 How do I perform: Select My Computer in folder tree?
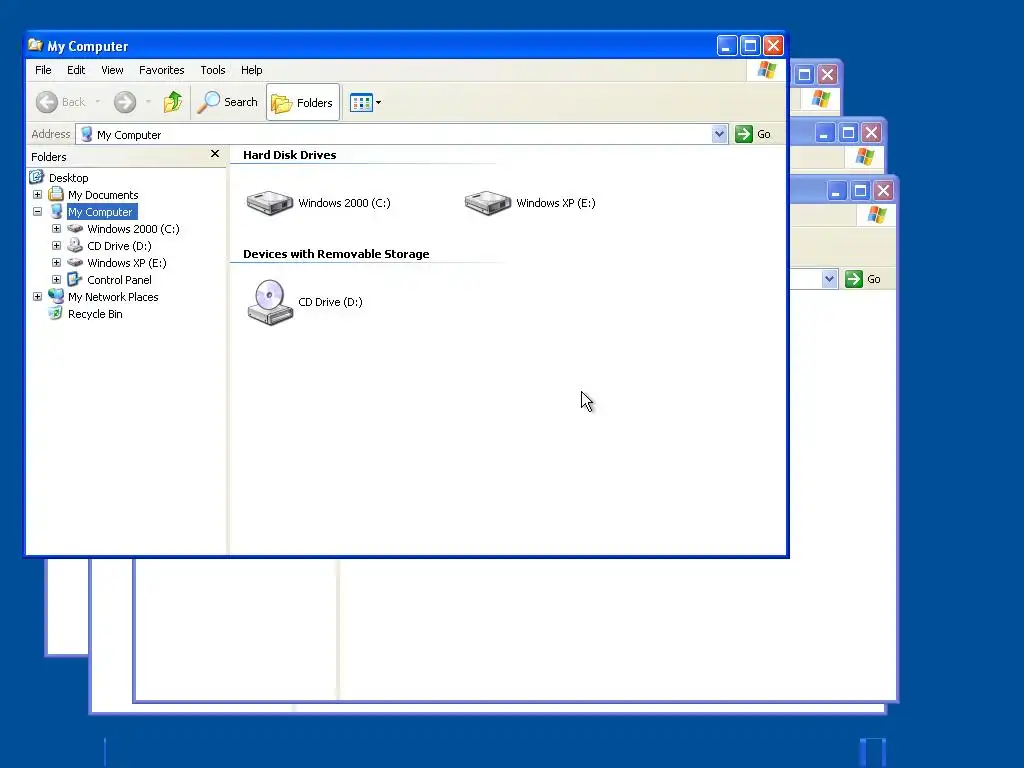tap(101, 212)
